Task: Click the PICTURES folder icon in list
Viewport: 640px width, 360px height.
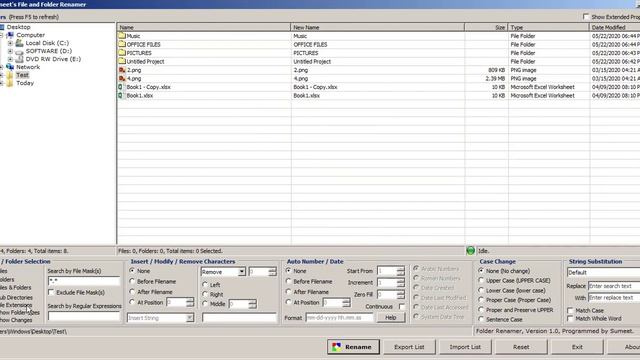Action: 122,53
